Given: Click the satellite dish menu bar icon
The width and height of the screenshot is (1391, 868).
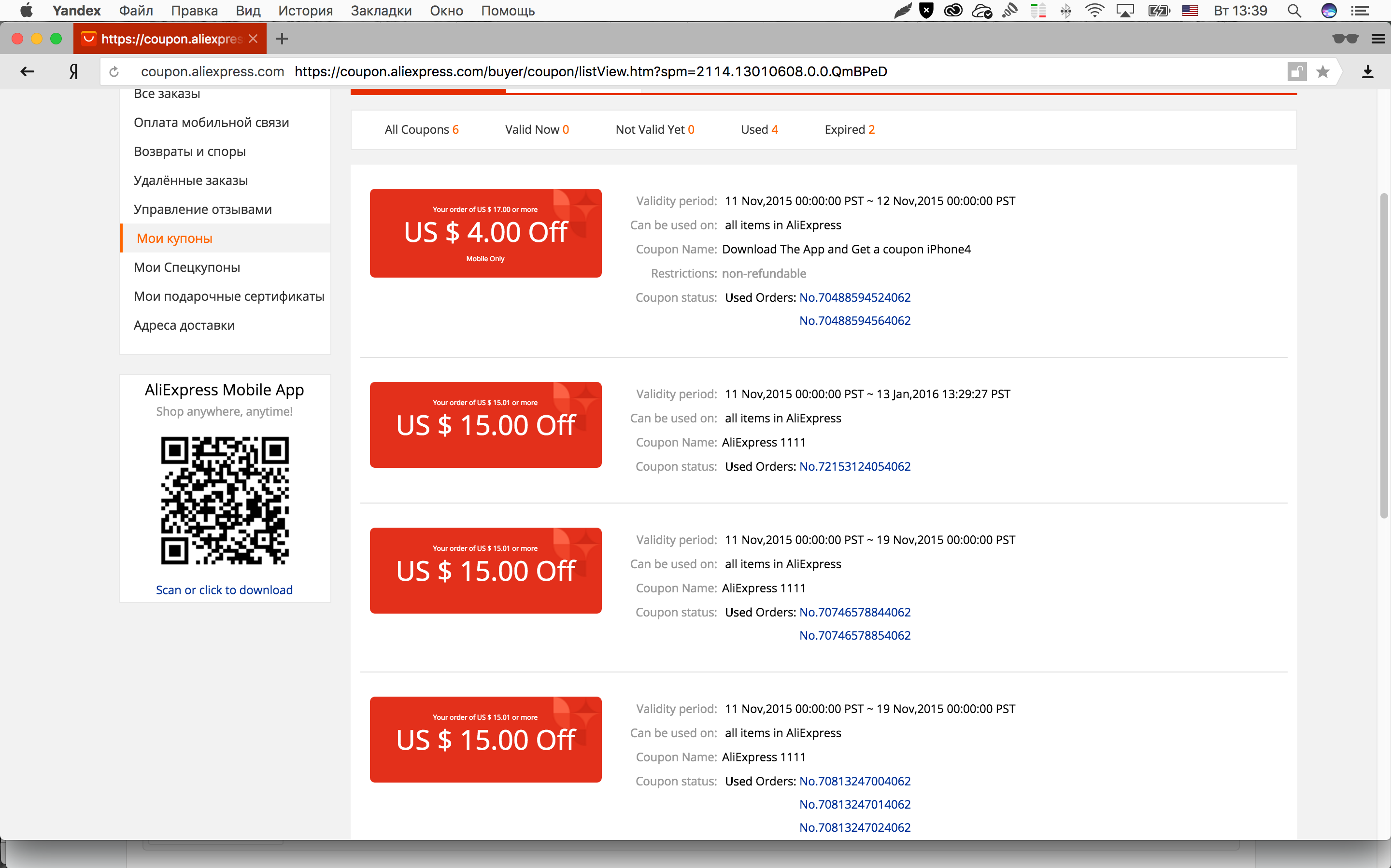Looking at the screenshot, I should pyautogui.click(x=1009, y=10).
